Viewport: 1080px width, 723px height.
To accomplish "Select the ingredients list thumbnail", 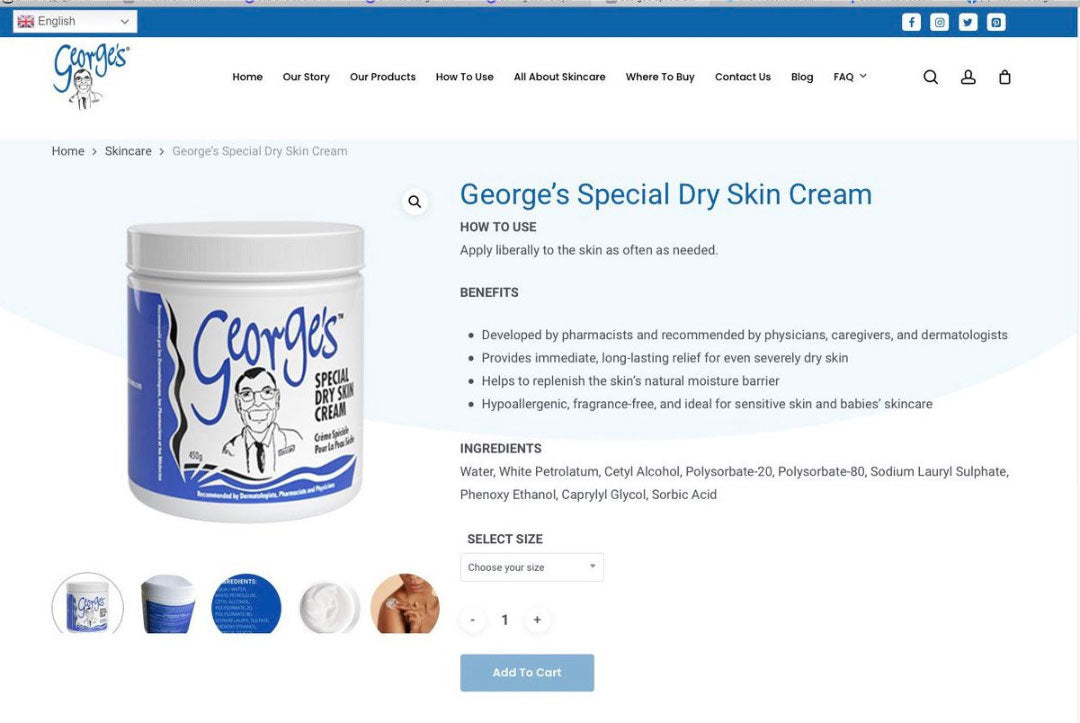I will click(247, 603).
